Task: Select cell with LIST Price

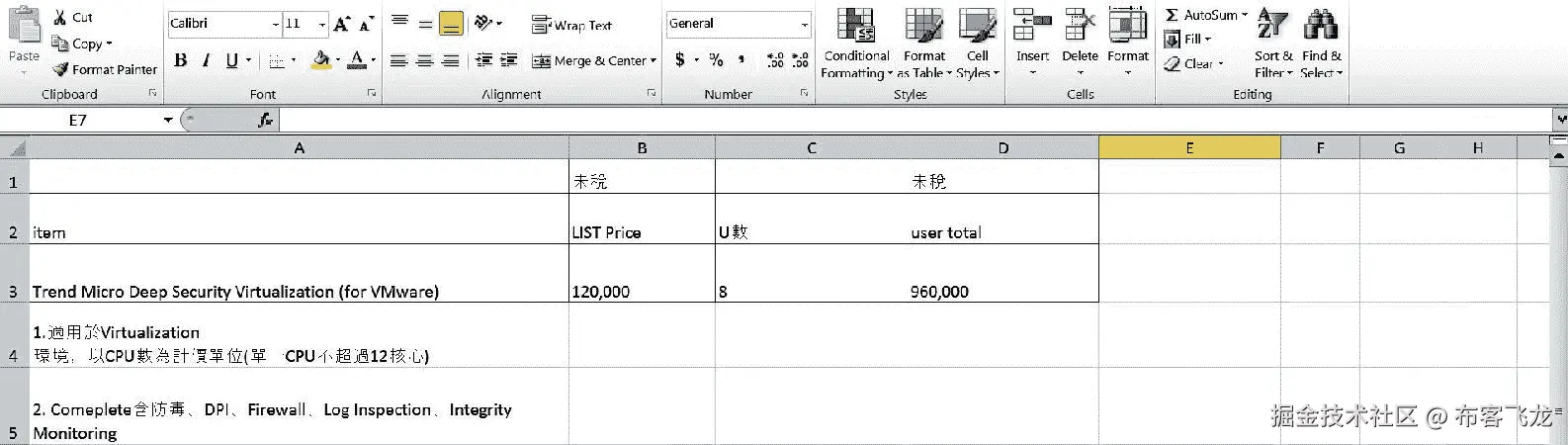Action: tap(642, 219)
